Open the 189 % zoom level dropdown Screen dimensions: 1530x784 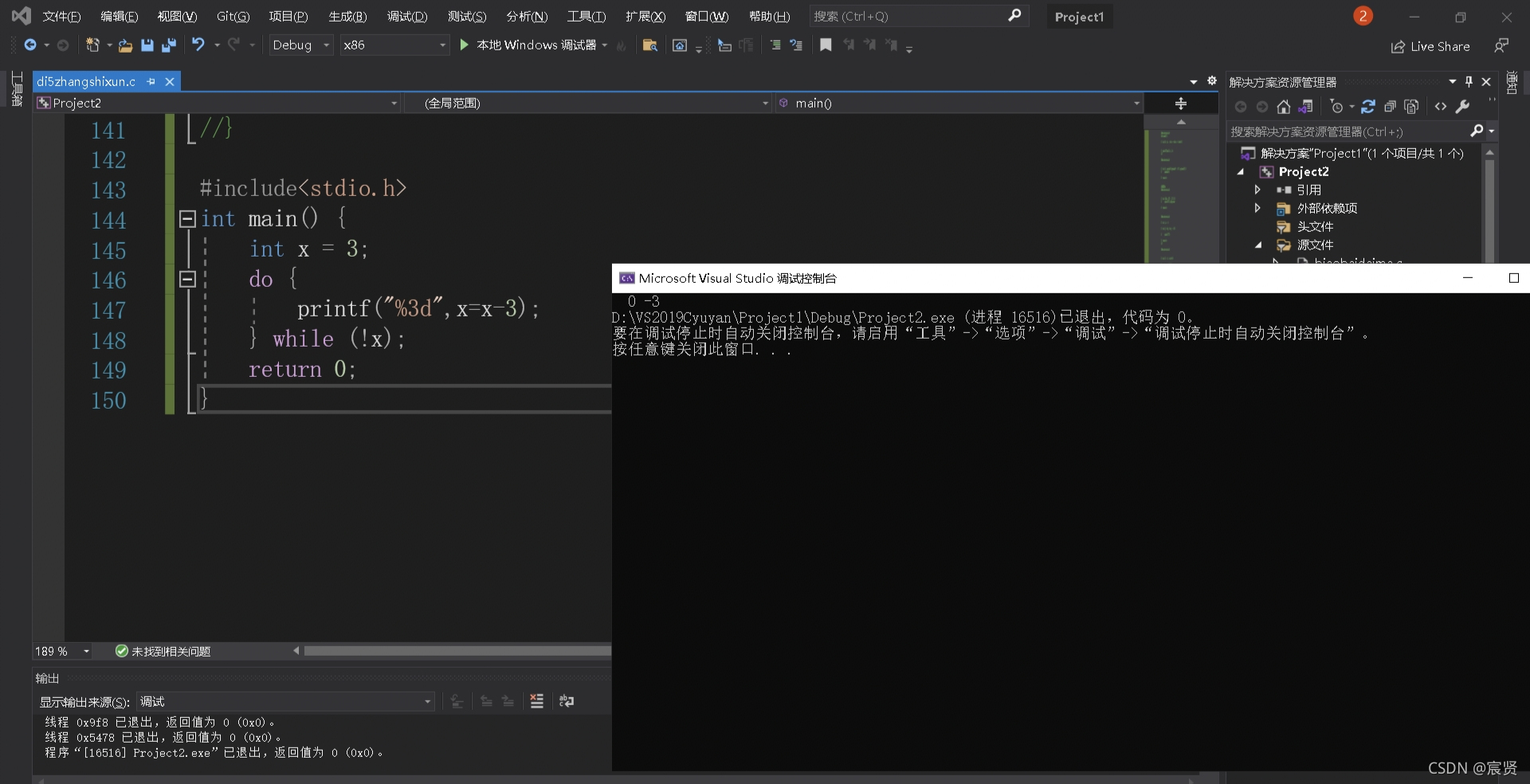tap(62, 652)
